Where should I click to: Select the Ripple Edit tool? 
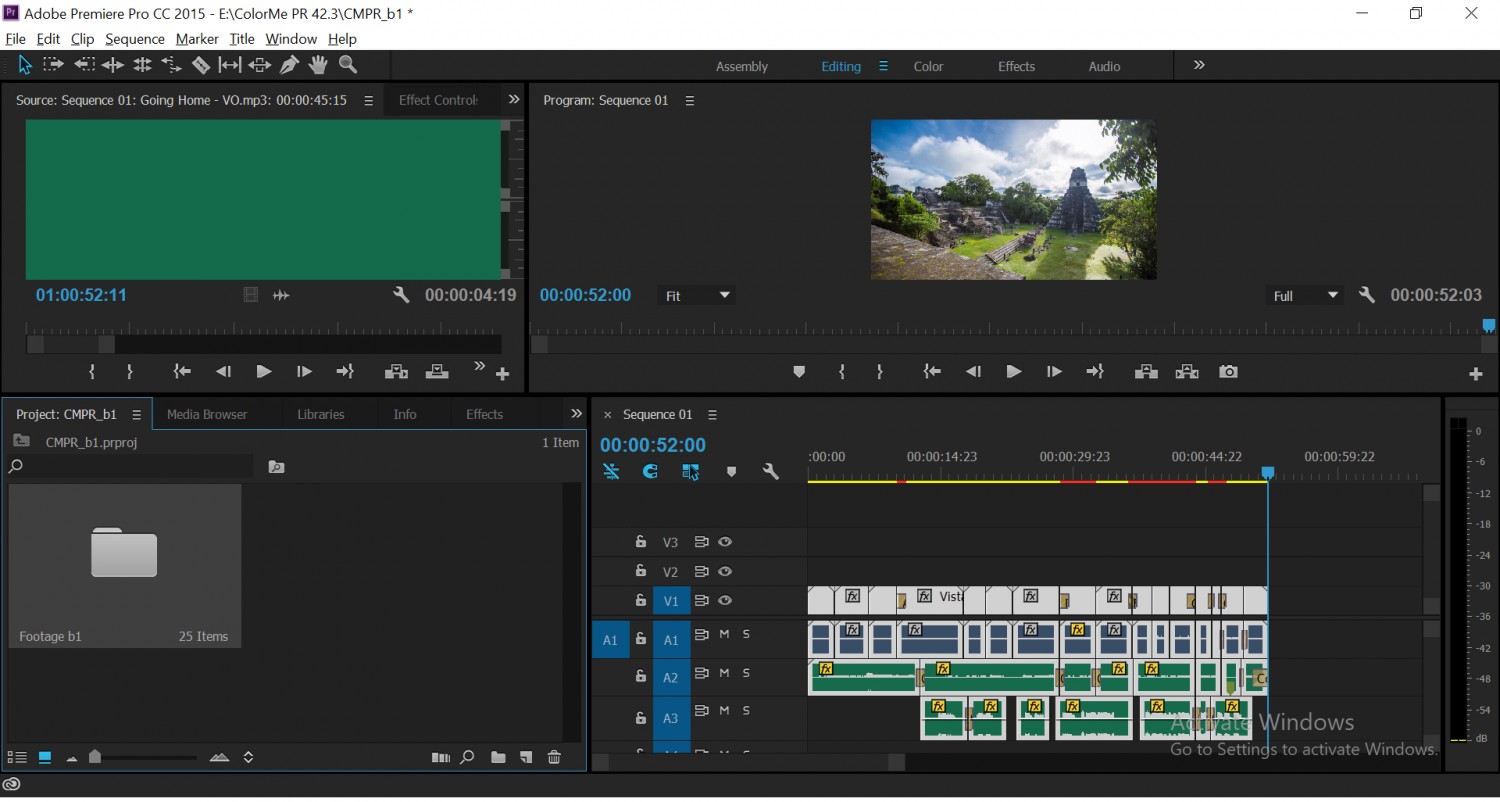point(113,65)
